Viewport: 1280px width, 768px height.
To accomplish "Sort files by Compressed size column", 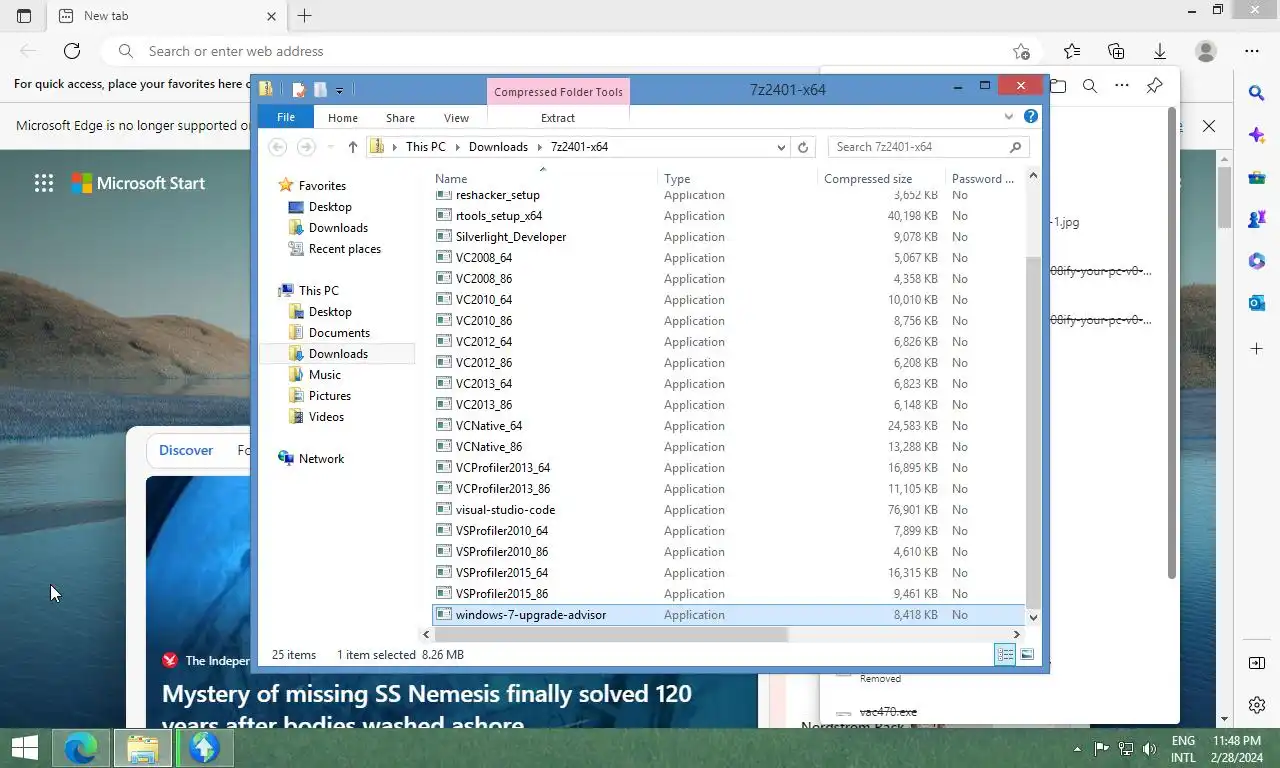I will point(882,179).
